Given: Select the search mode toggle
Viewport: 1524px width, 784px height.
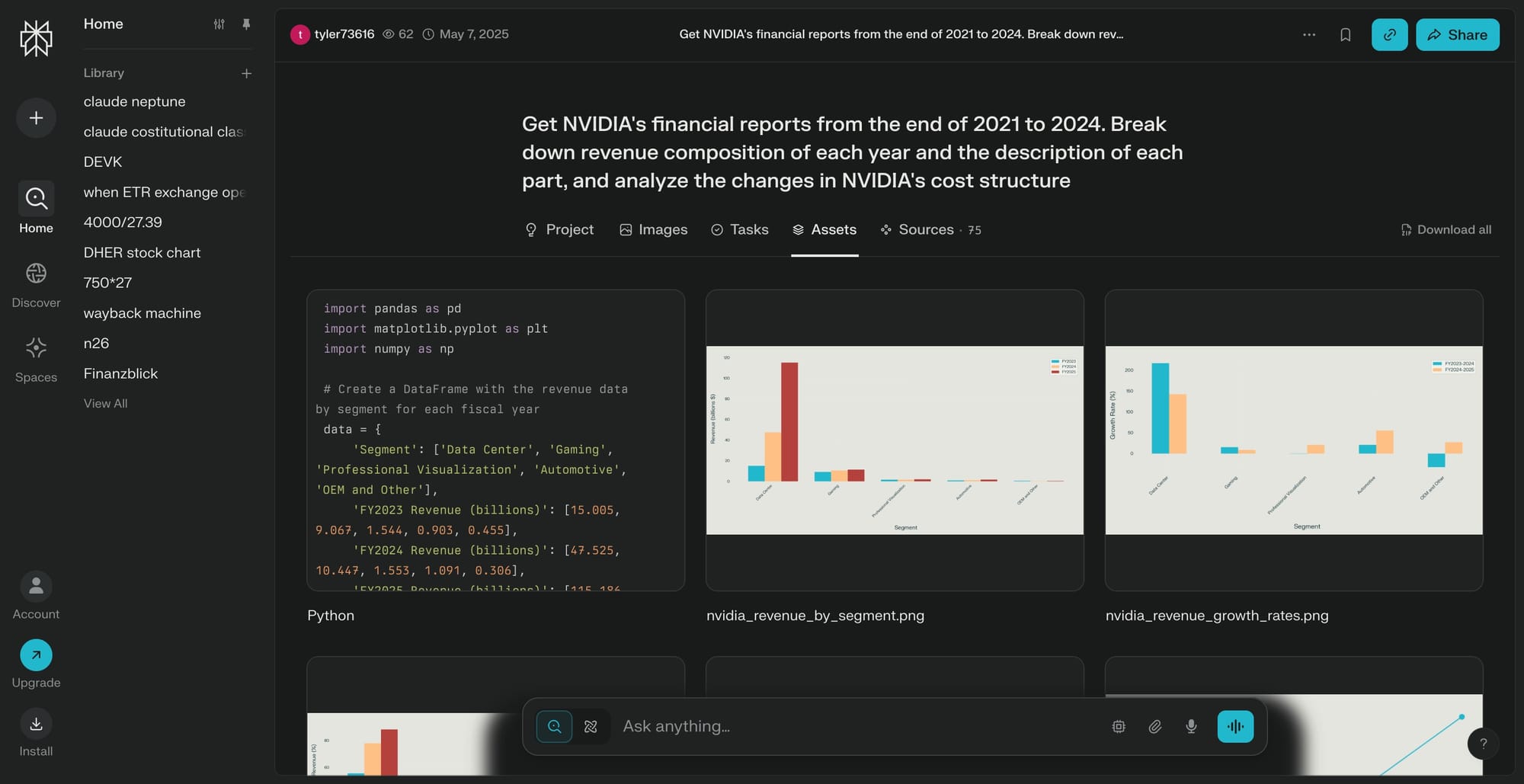Looking at the screenshot, I should tap(554, 727).
